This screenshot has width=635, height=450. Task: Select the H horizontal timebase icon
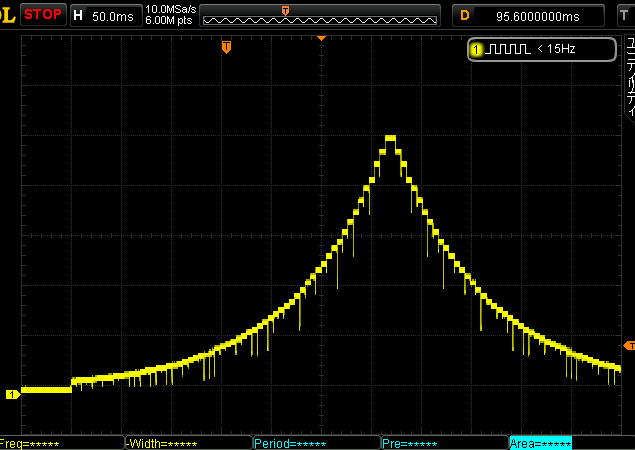pyautogui.click(x=78, y=16)
